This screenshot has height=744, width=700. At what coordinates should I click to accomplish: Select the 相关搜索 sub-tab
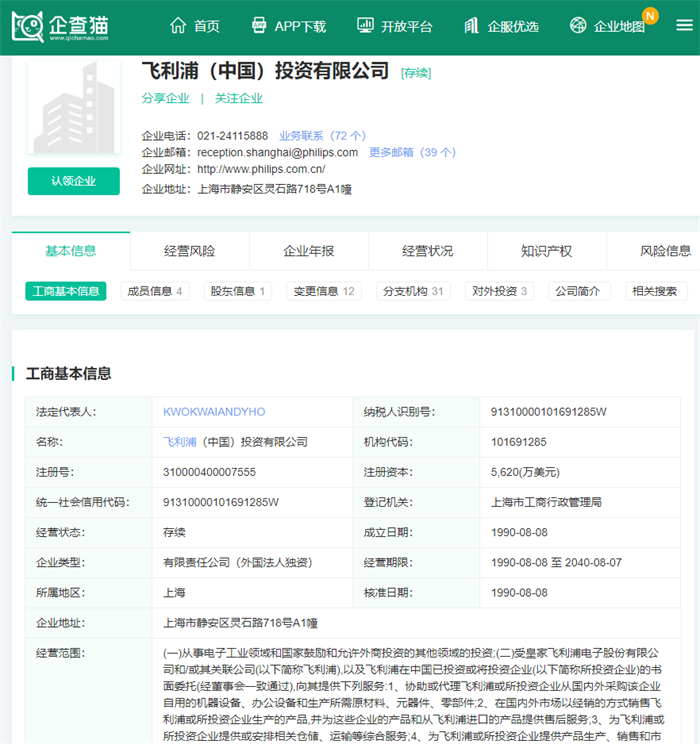coord(655,291)
